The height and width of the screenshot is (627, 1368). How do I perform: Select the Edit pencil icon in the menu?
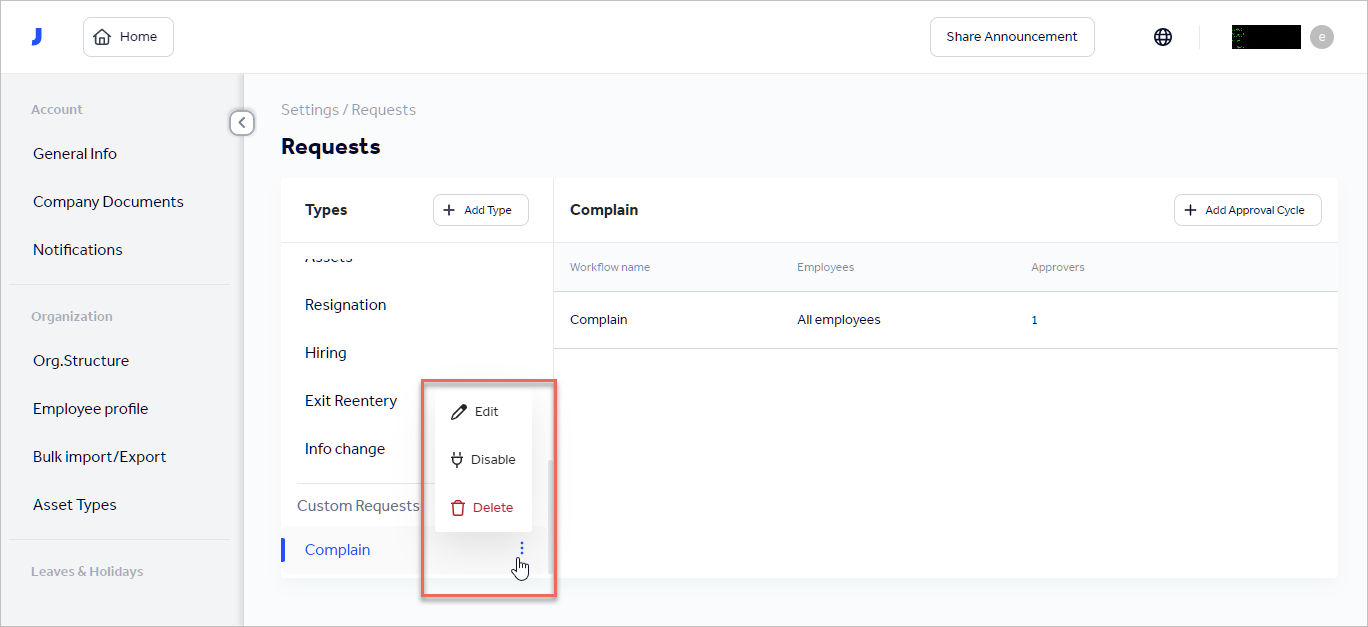(459, 411)
